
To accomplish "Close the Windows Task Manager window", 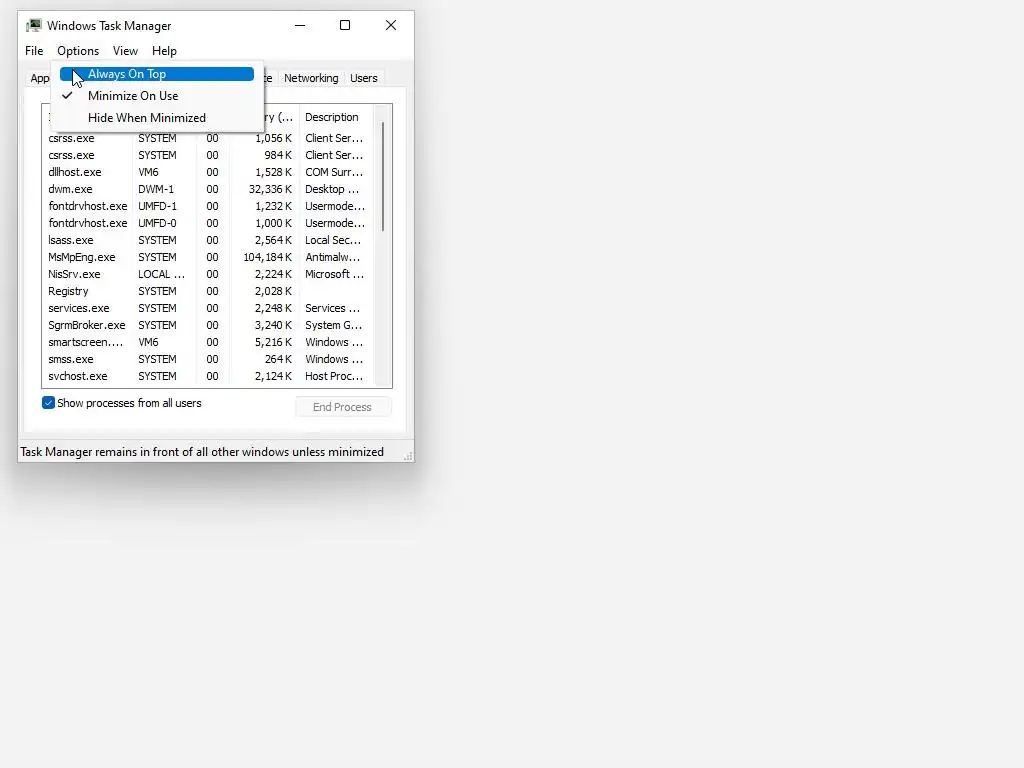I will [x=391, y=25].
